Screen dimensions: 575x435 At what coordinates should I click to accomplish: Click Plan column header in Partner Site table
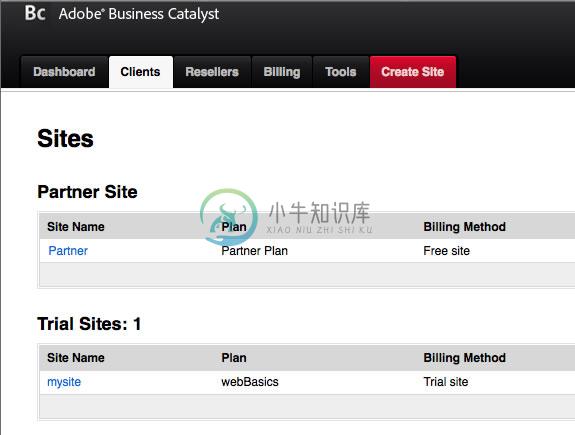click(234, 227)
